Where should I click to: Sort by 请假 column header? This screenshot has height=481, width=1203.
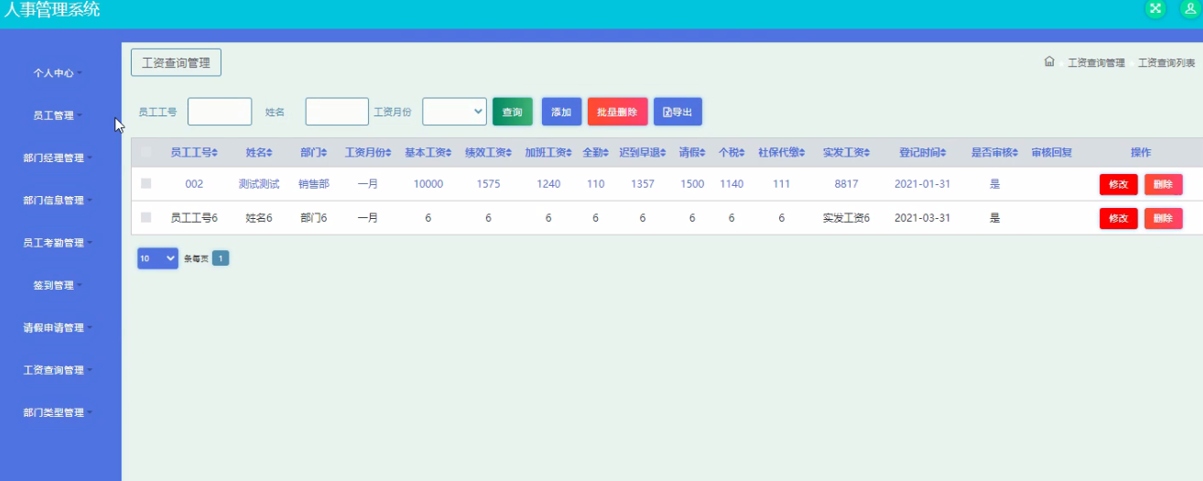click(692, 153)
